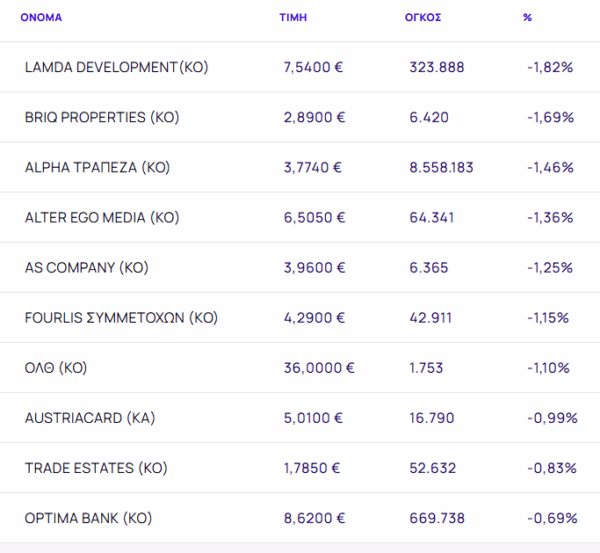Image resolution: width=600 pixels, height=553 pixels.
Task: Sort by ΤΙΜΗ column header
Action: click(293, 18)
